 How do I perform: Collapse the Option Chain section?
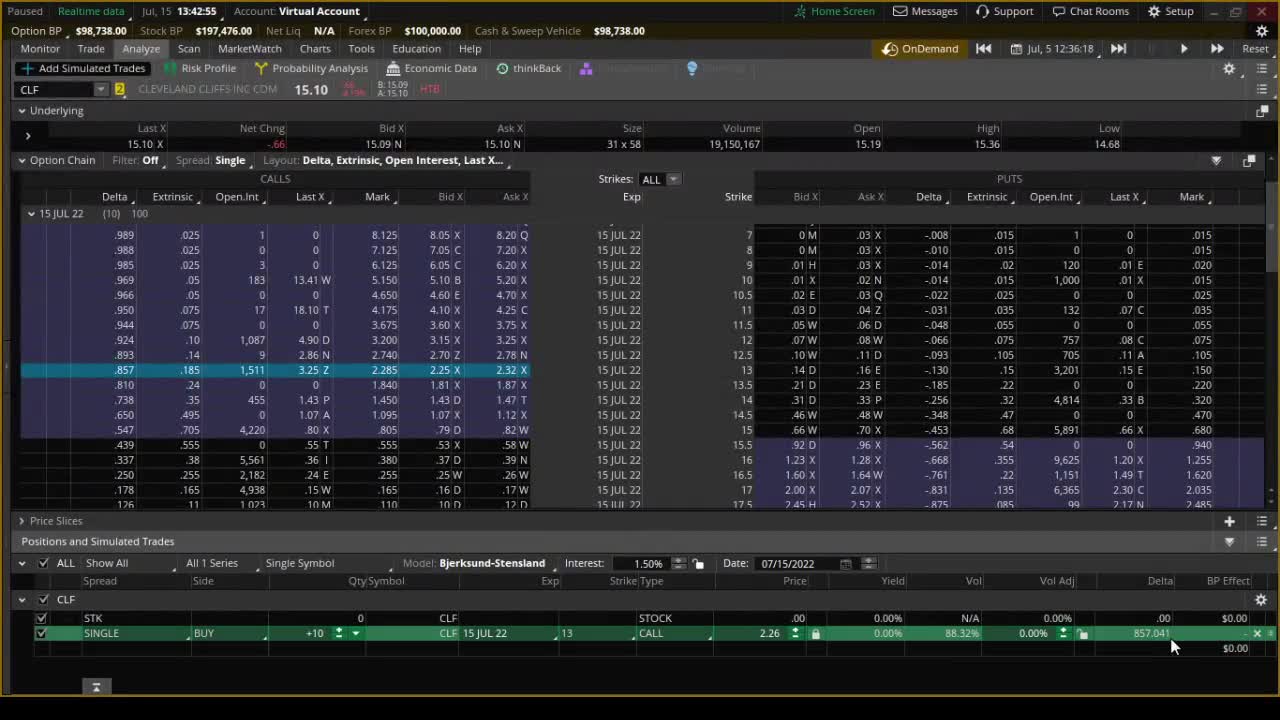point(21,160)
